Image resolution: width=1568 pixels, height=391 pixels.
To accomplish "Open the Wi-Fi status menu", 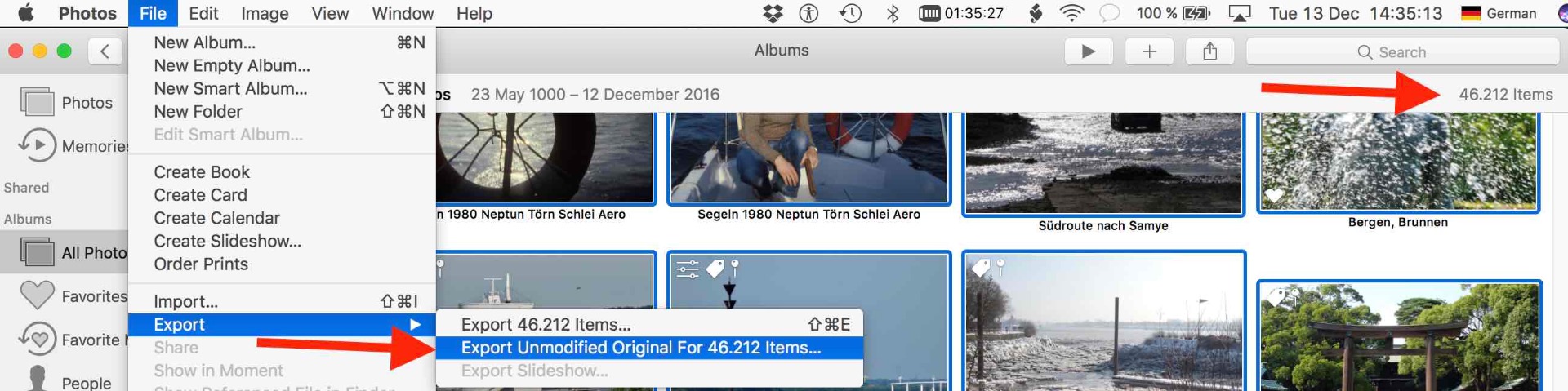I will point(1071,13).
